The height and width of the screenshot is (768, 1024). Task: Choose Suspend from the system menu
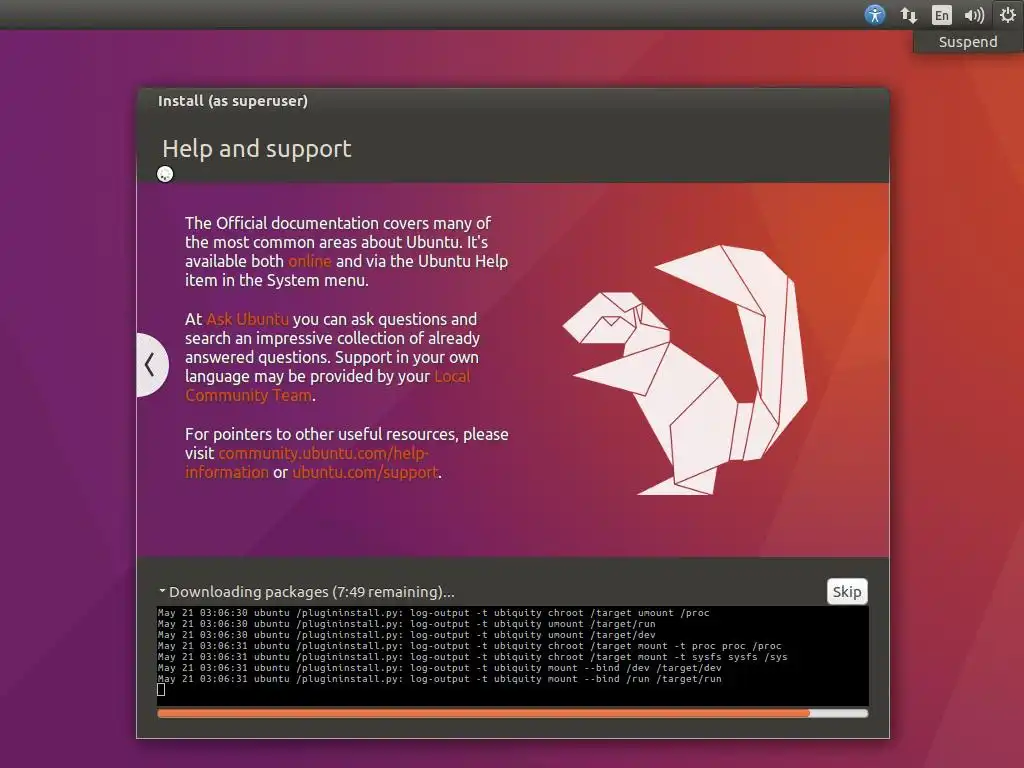(968, 42)
